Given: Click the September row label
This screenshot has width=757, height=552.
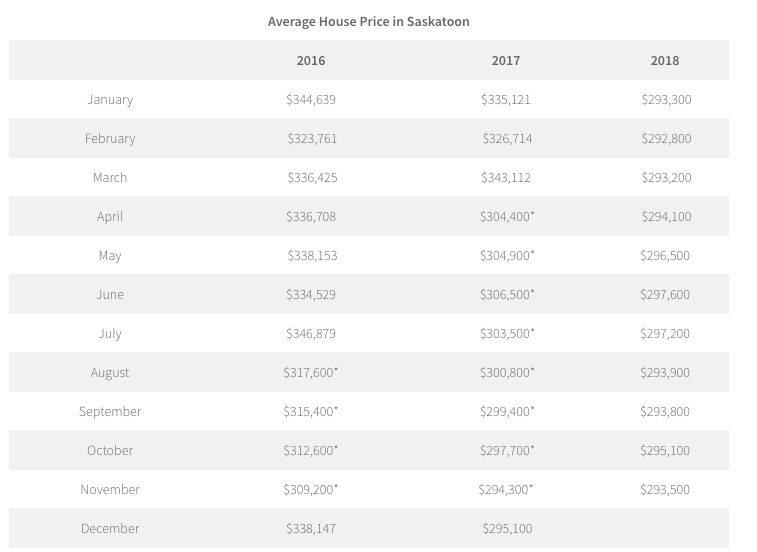Looking at the screenshot, I should click(x=110, y=411).
